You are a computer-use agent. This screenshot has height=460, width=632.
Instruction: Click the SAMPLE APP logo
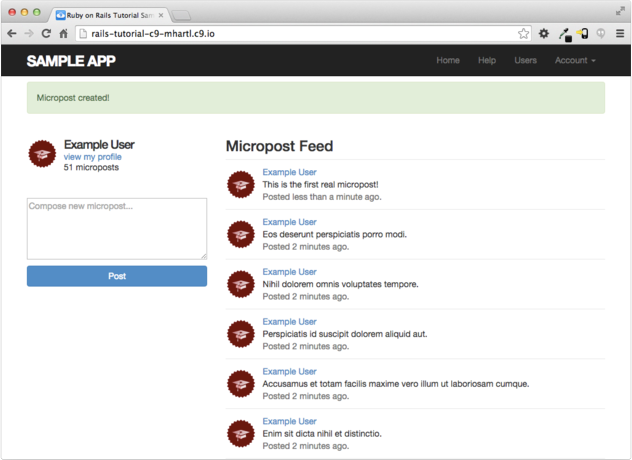(71, 61)
